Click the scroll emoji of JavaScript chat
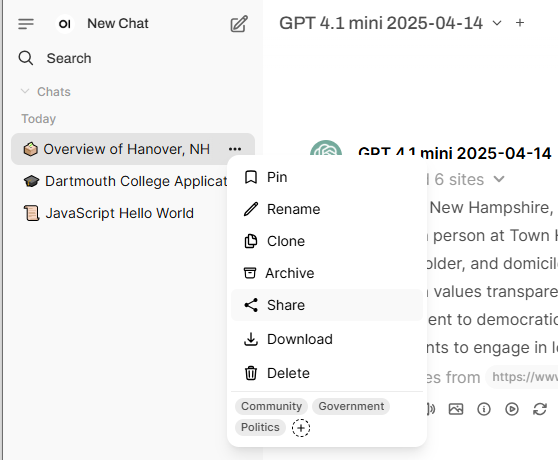558x460 pixels. (x=31, y=213)
